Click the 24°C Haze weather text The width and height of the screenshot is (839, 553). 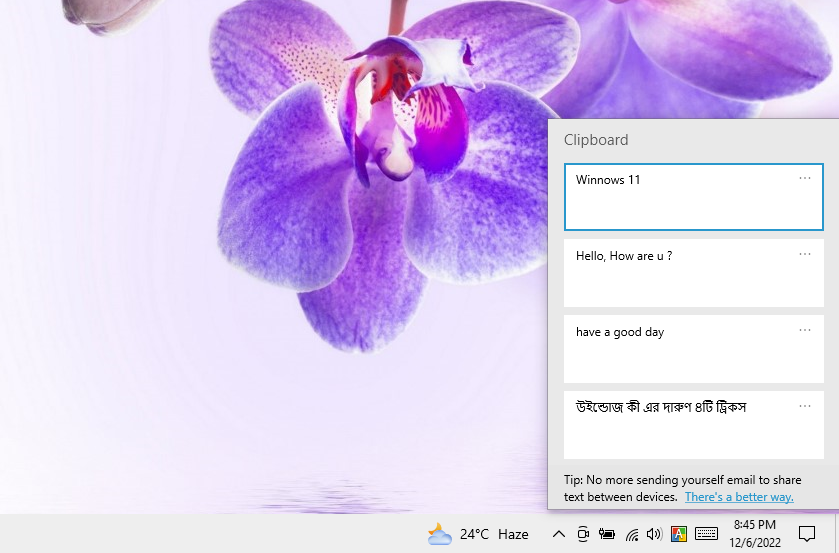tap(494, 534)
